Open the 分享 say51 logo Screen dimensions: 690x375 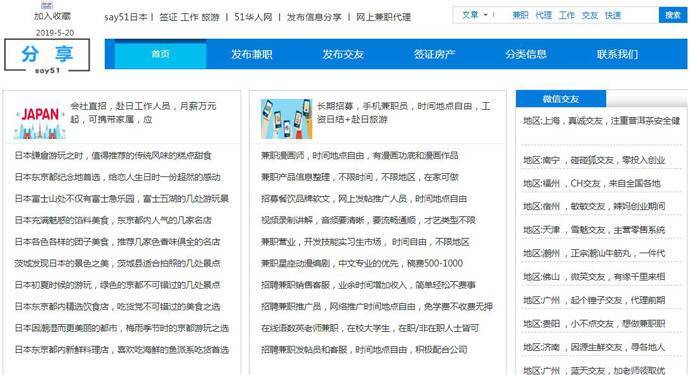click(47, 55)
